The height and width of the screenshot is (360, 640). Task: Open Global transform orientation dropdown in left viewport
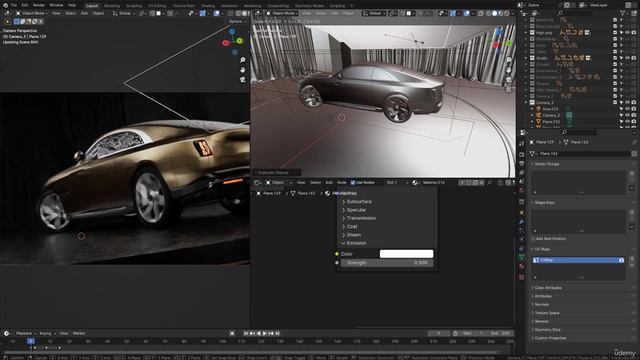[124, 13]
